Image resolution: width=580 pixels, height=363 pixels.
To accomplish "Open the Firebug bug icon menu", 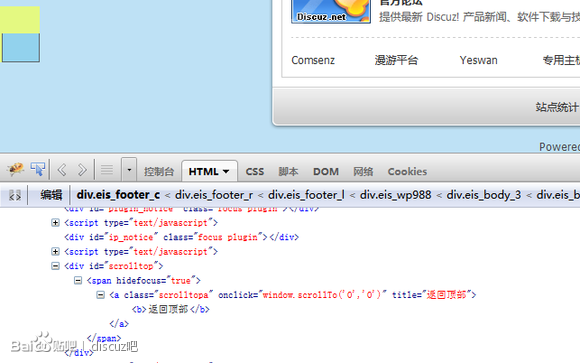I will (15, 169).
